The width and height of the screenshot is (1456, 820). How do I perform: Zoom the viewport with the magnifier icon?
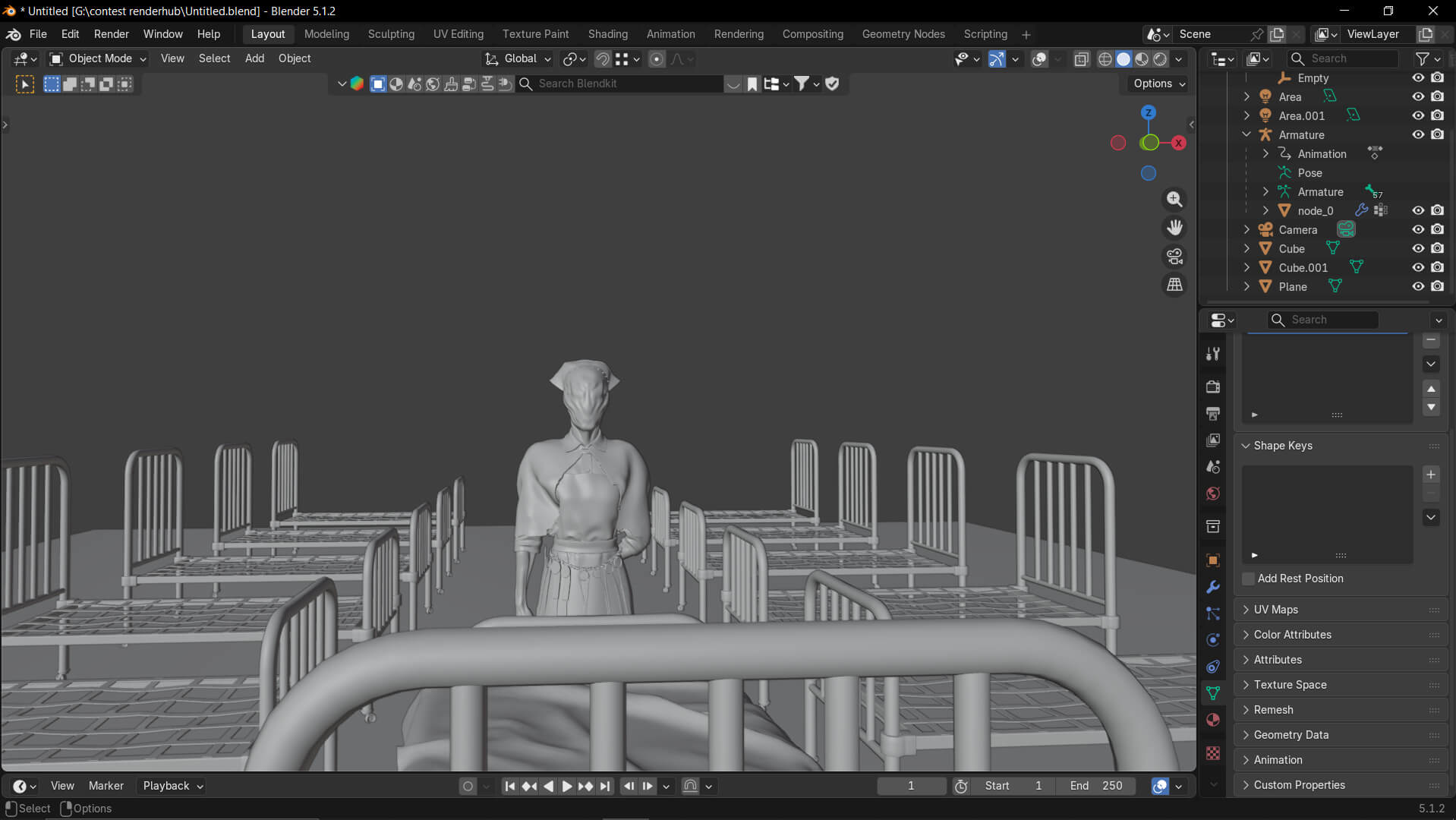(x=1174, y=199)
